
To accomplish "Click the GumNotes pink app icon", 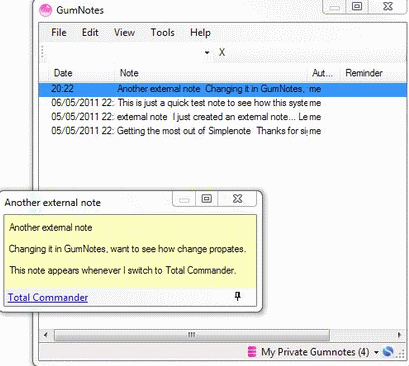I will [45, 10].
